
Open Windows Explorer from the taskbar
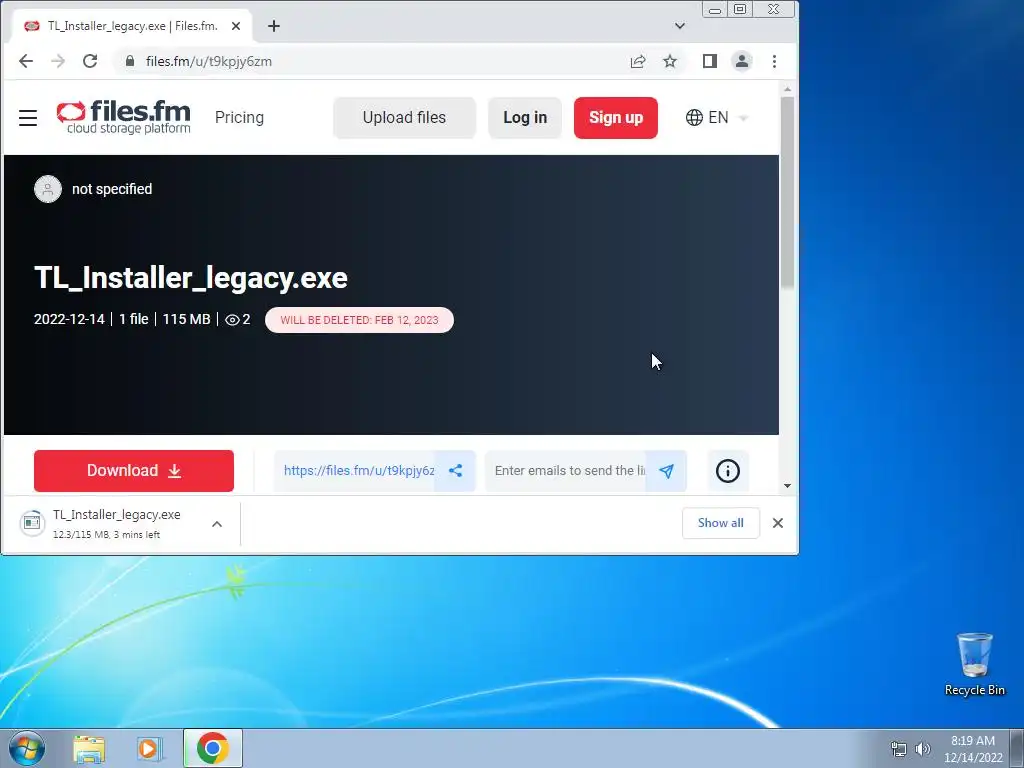(89, 748)
